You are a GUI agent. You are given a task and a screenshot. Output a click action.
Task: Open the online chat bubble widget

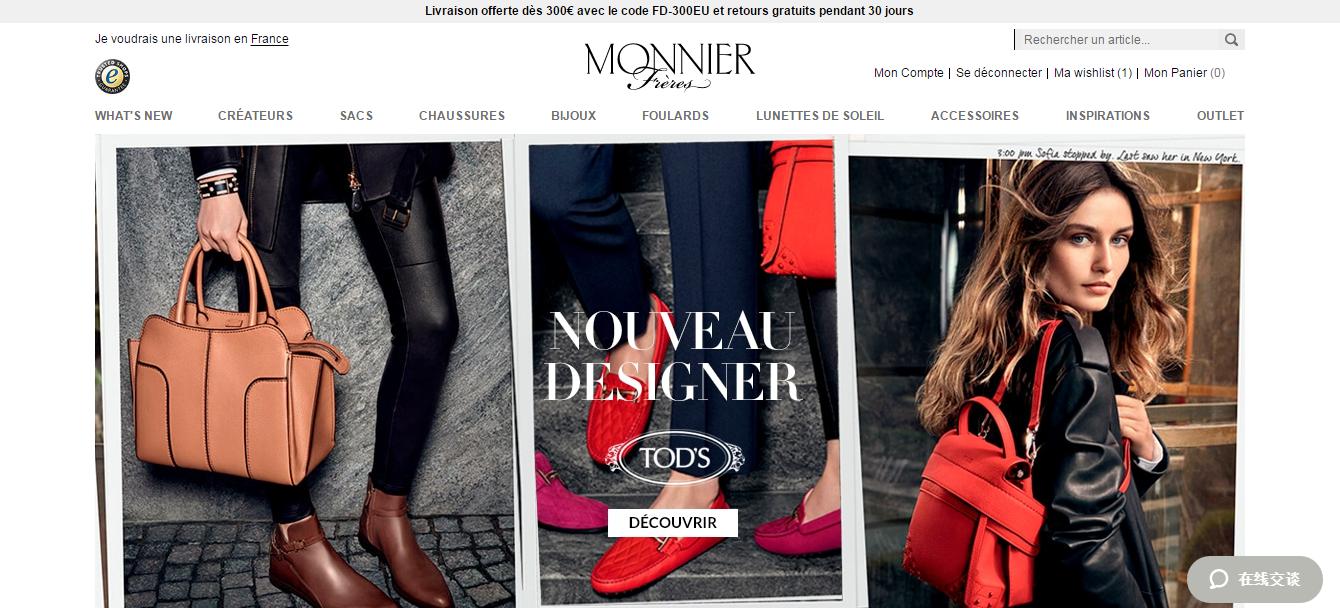1255,579
